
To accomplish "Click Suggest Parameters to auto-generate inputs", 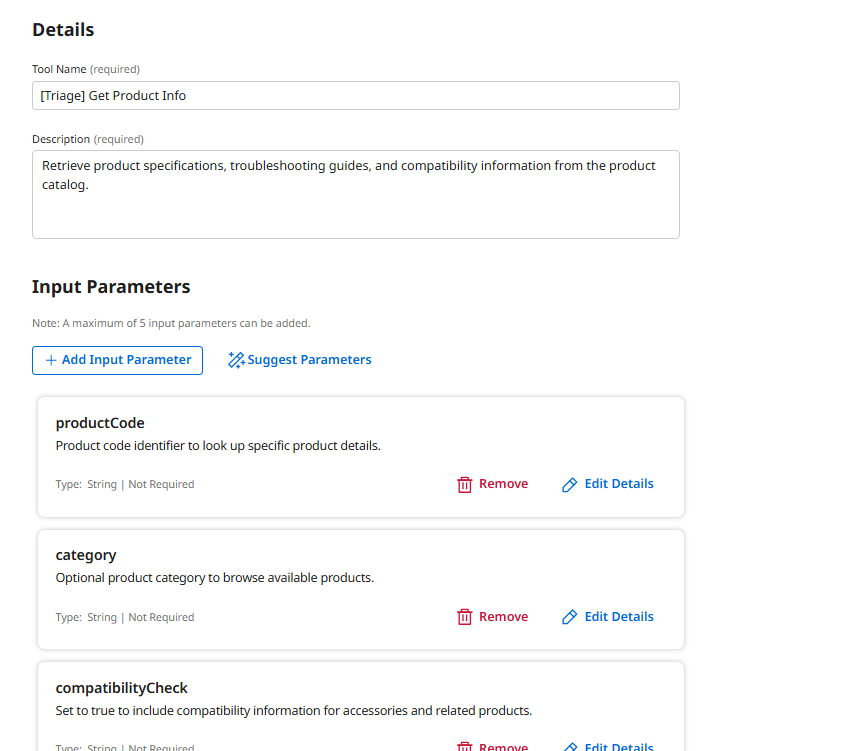I will [299, 359].
